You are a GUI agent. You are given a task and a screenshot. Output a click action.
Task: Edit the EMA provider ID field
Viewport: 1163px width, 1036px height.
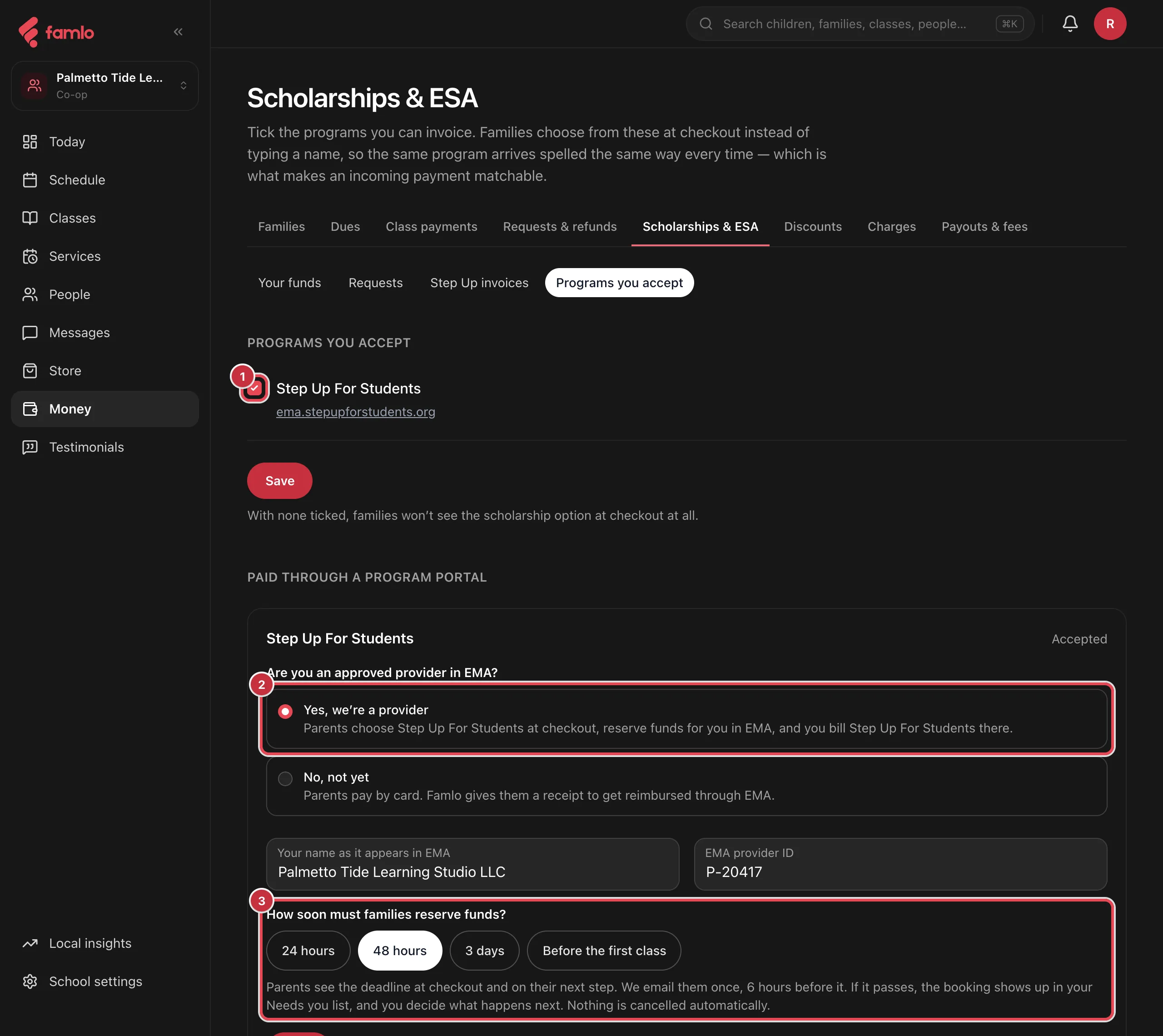click(x=900, y=863)
